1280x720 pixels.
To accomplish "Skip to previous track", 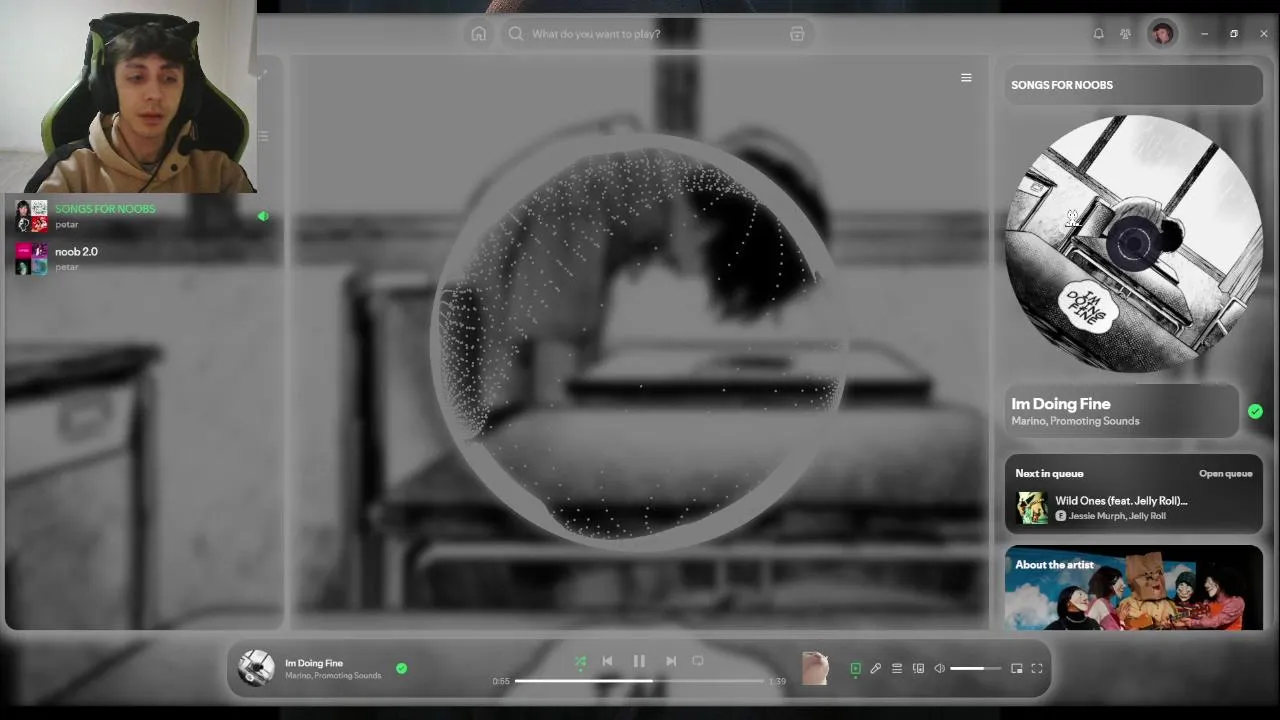I will point(607,661).
